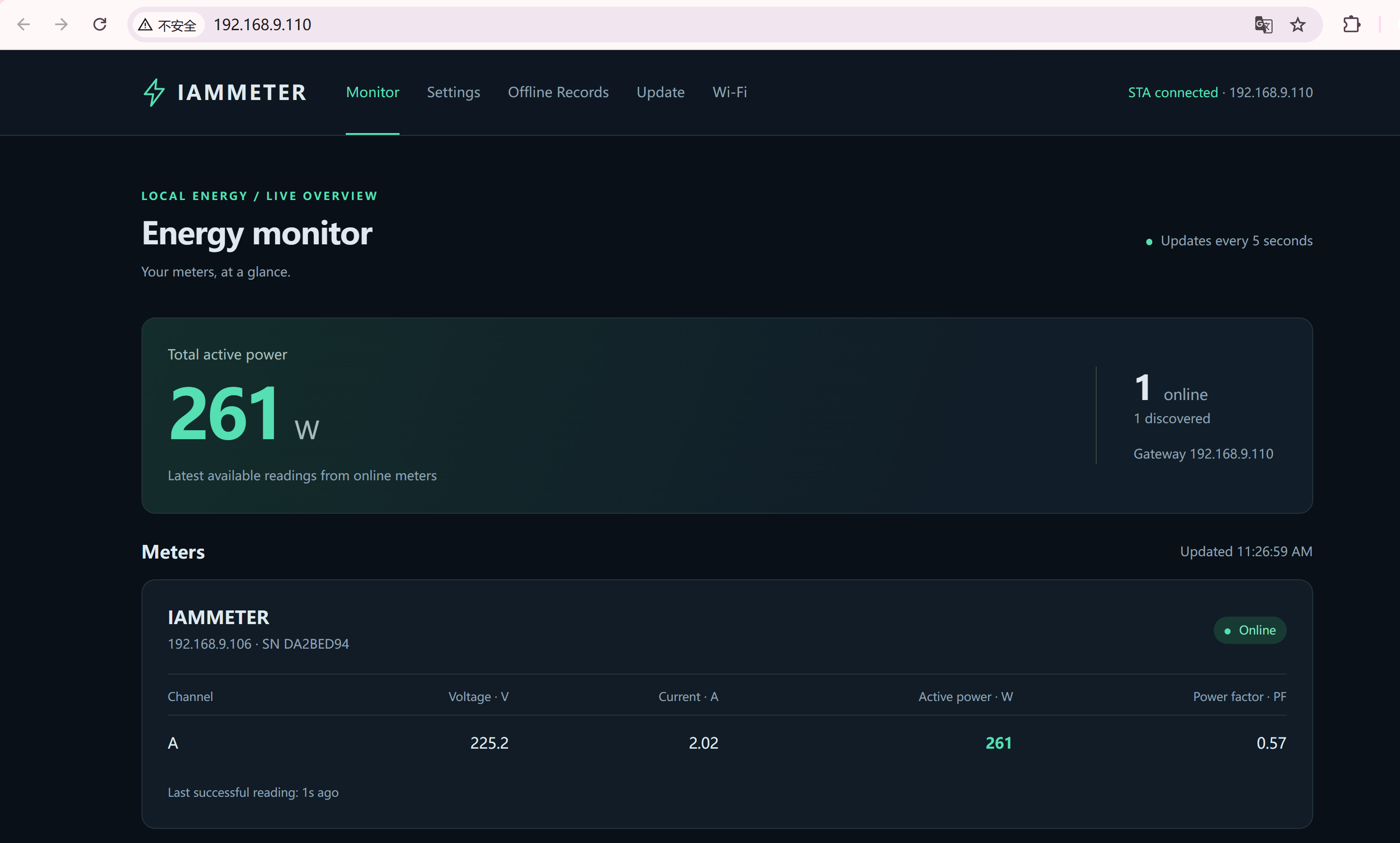
Task: Open the Wi-Fi tab
Action: [x=730, y=92]
